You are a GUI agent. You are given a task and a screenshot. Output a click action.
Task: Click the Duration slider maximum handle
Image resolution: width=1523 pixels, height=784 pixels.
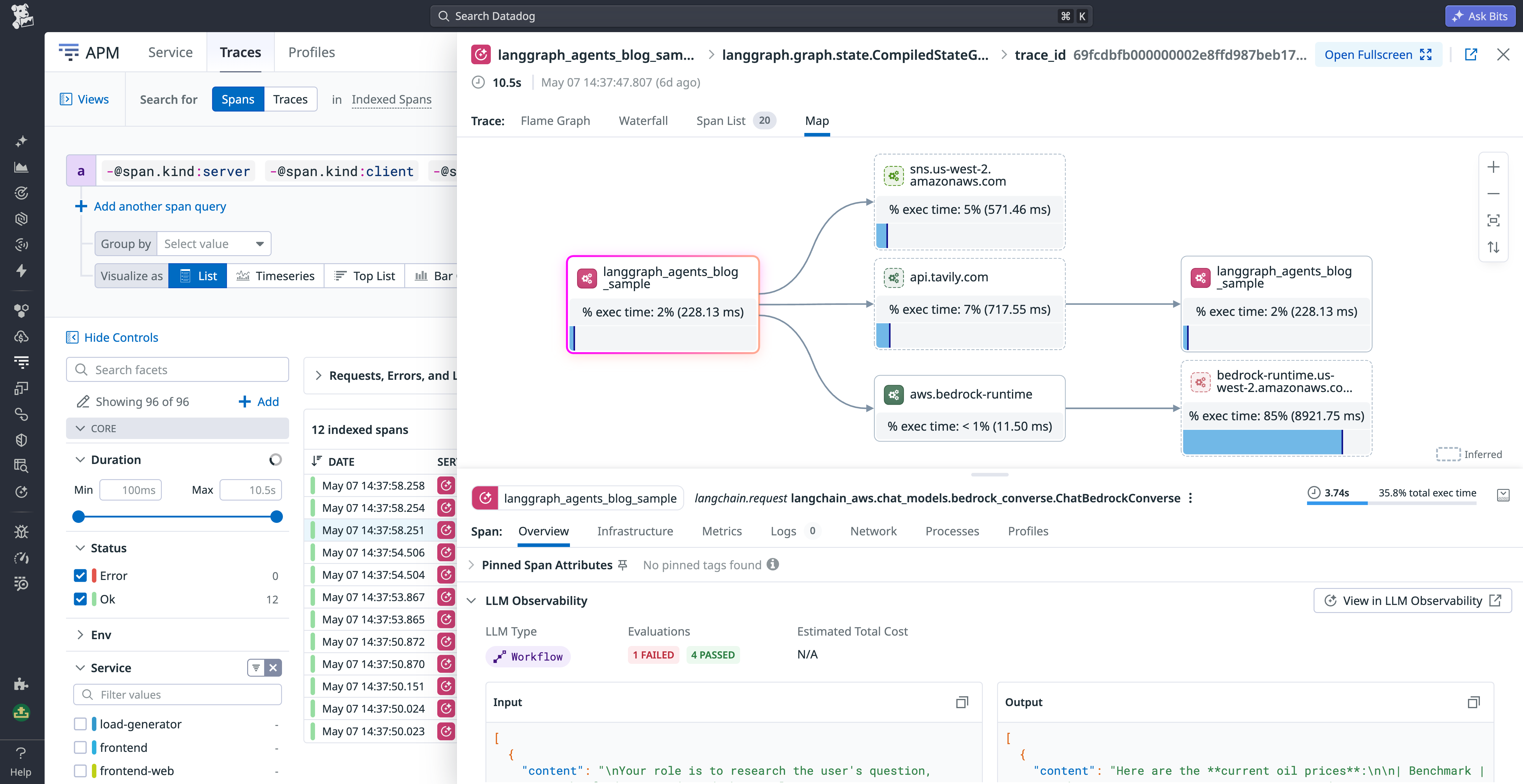pyautogui.click(x=276, y=517)
